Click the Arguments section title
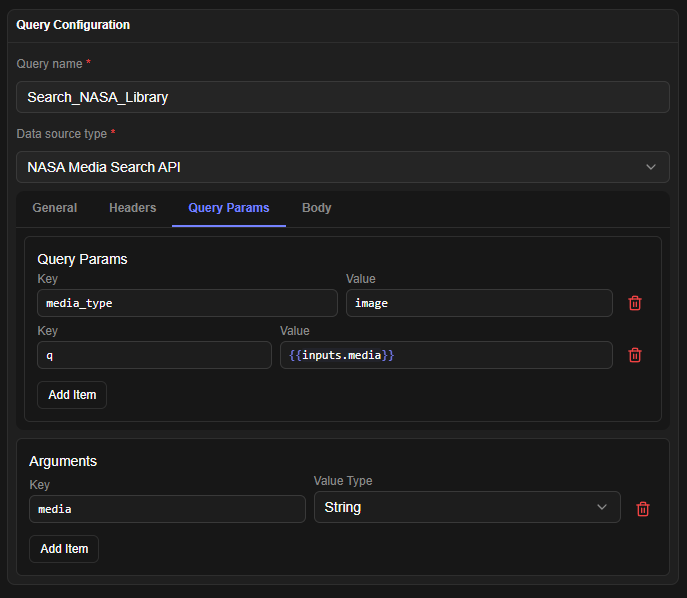This screenshot has height=598, width=687. tap(63, 461)
